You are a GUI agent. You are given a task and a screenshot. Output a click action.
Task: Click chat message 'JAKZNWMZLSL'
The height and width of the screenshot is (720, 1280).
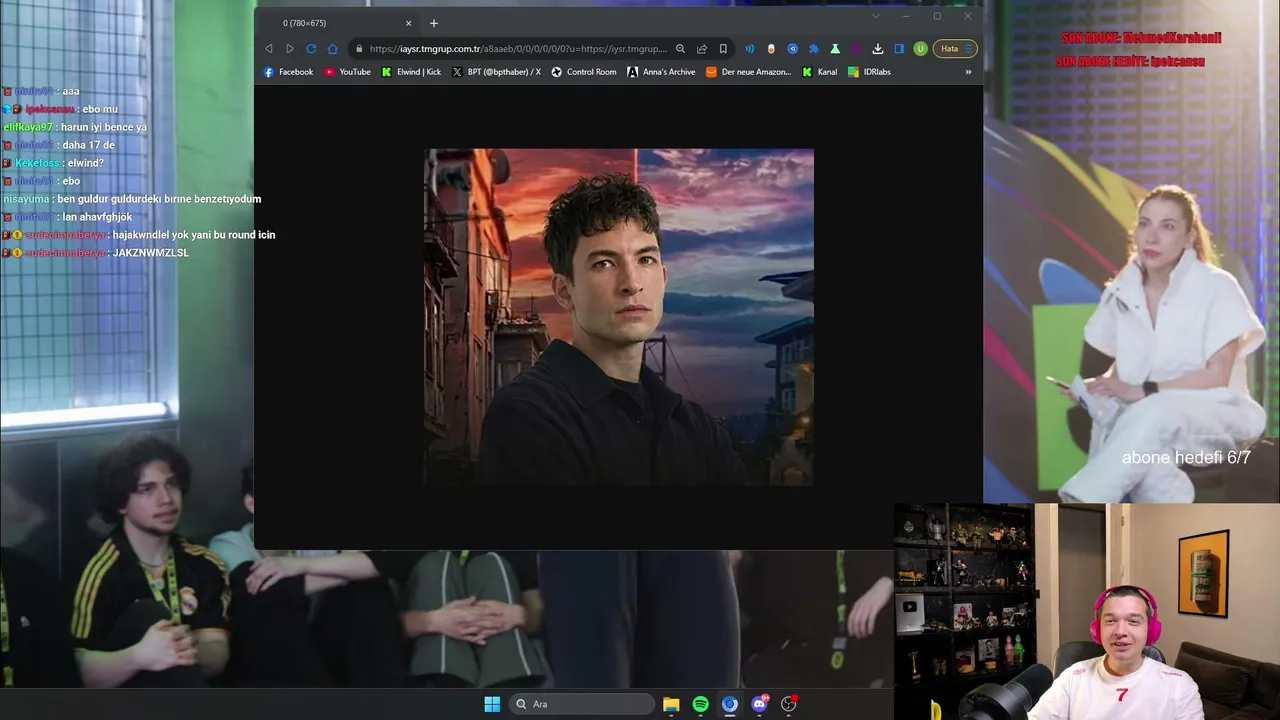(151, 253)
